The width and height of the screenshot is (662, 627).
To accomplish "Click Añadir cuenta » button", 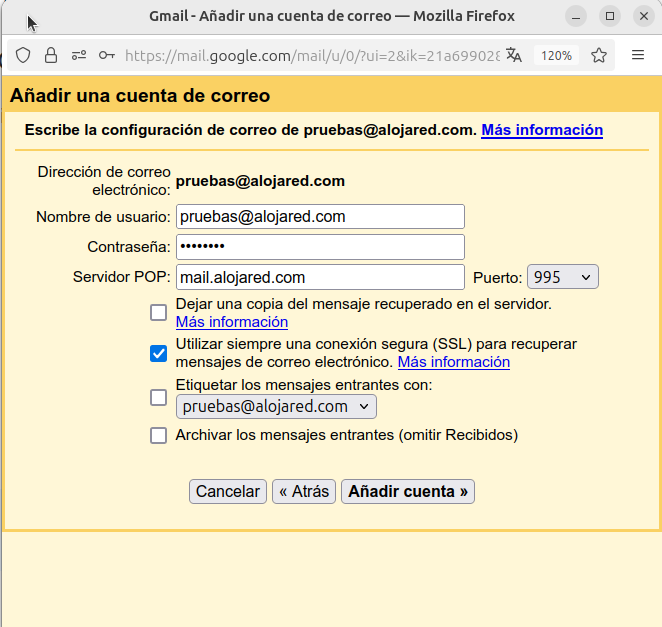I will [408, 491].
